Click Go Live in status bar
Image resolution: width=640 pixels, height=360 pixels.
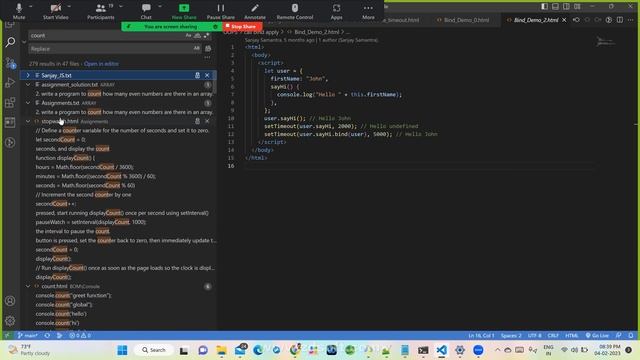[x=597, y=336]
